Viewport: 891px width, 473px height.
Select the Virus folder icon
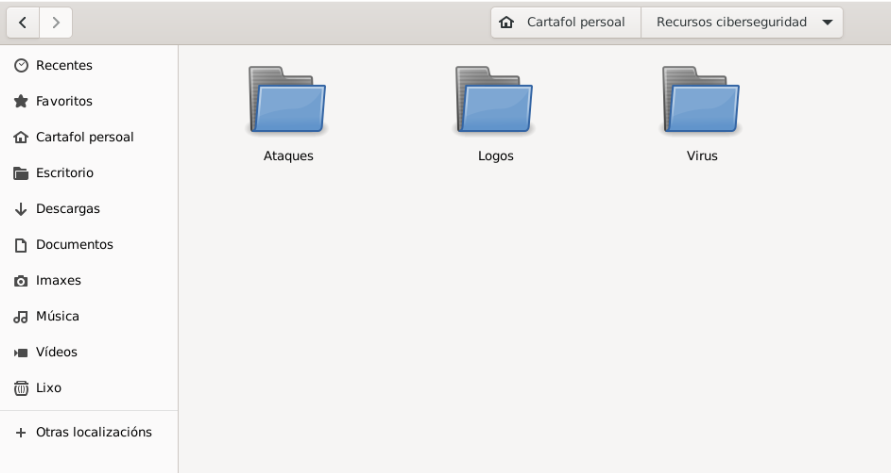(x=701, y=100)
